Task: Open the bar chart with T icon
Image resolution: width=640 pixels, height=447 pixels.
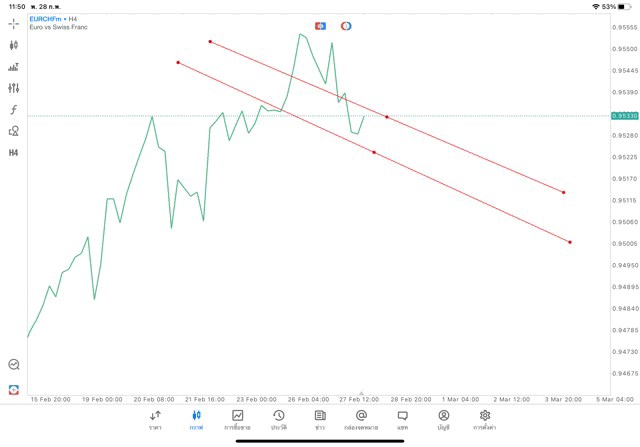Action: pos(14,67)
